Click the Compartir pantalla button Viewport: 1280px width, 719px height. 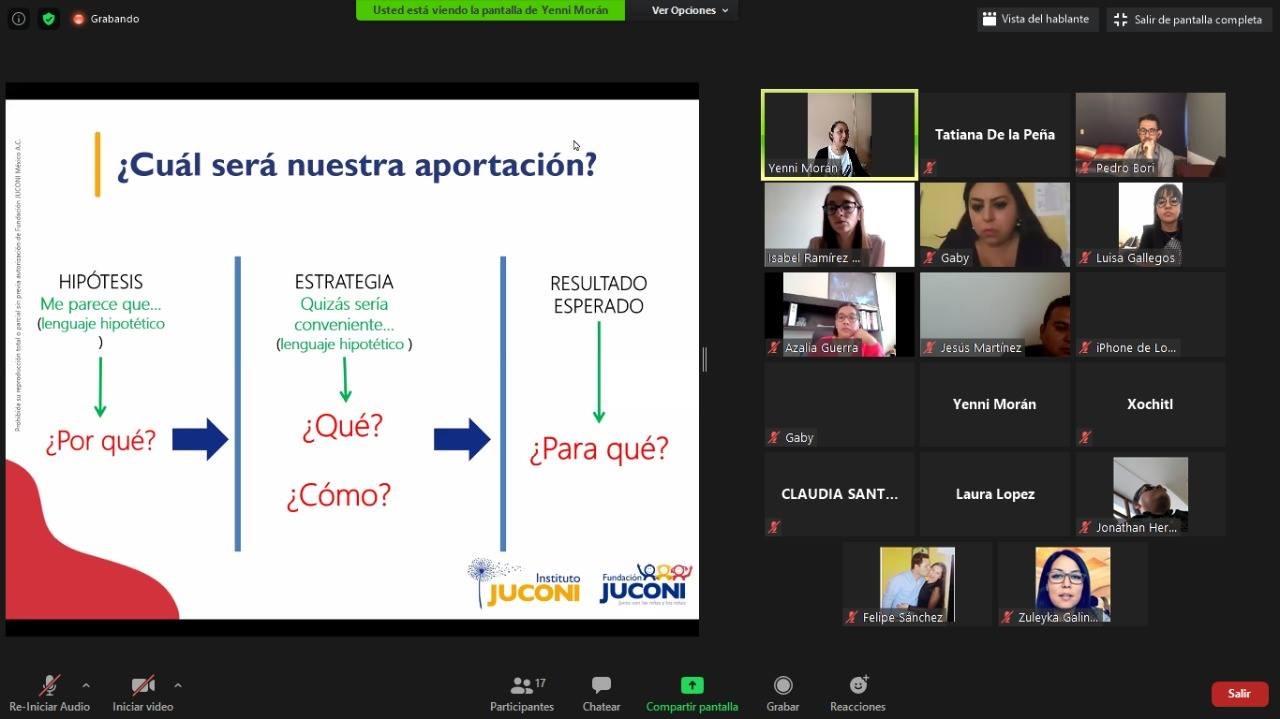(x=692, y=694)
